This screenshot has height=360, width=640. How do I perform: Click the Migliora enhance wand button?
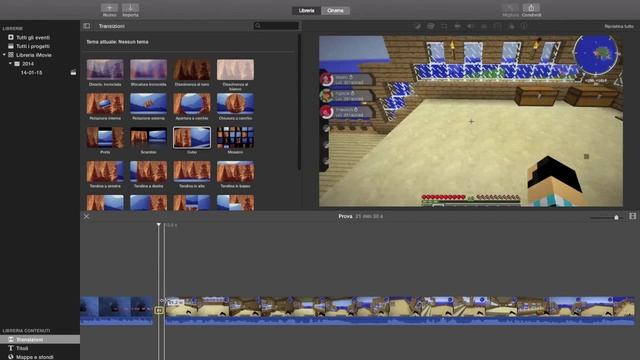coord(510,8)
